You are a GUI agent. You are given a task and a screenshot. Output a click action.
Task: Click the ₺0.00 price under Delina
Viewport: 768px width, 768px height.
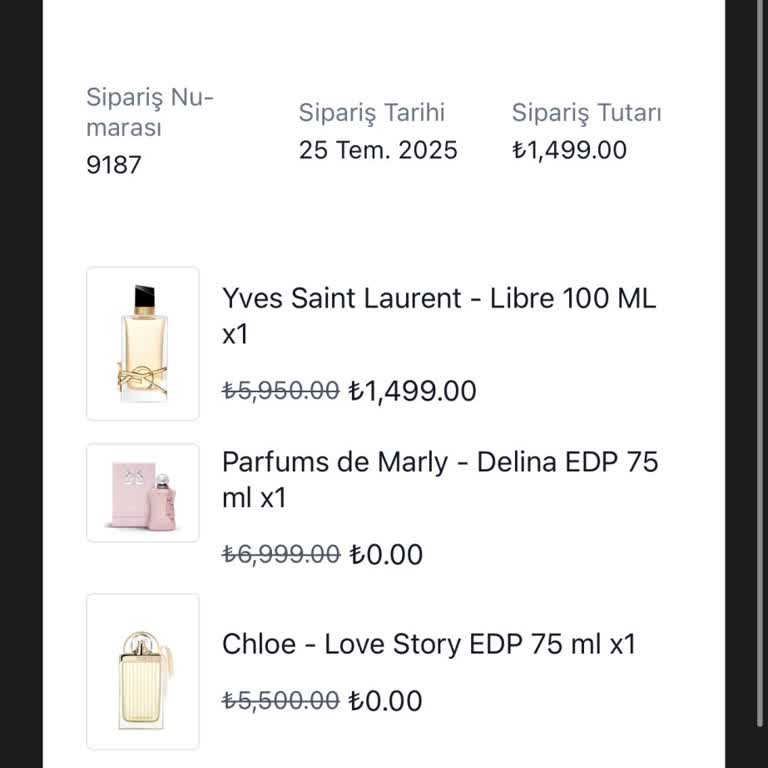[386, 554]
